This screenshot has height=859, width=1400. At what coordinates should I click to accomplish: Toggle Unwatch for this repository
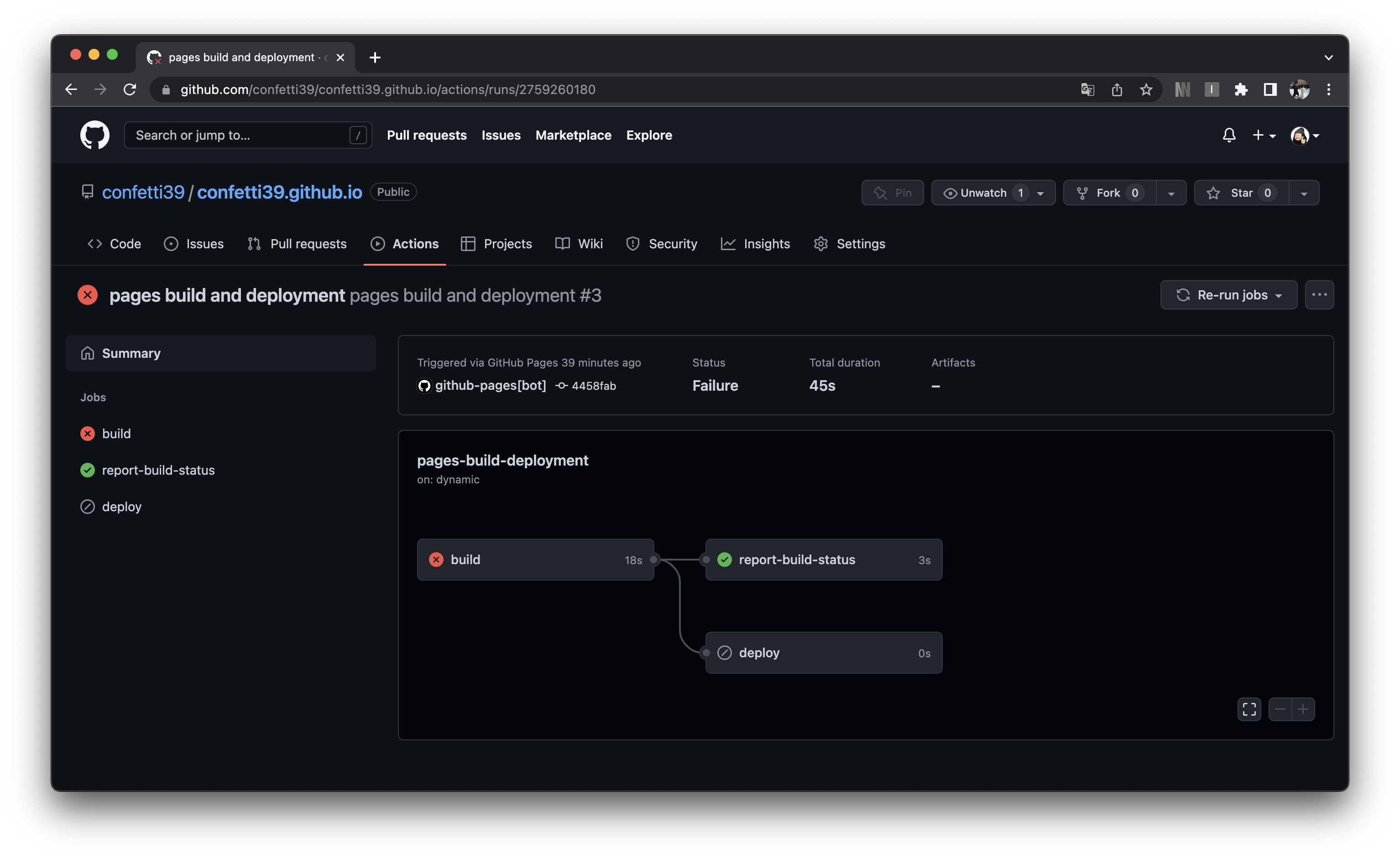[983, 193]
